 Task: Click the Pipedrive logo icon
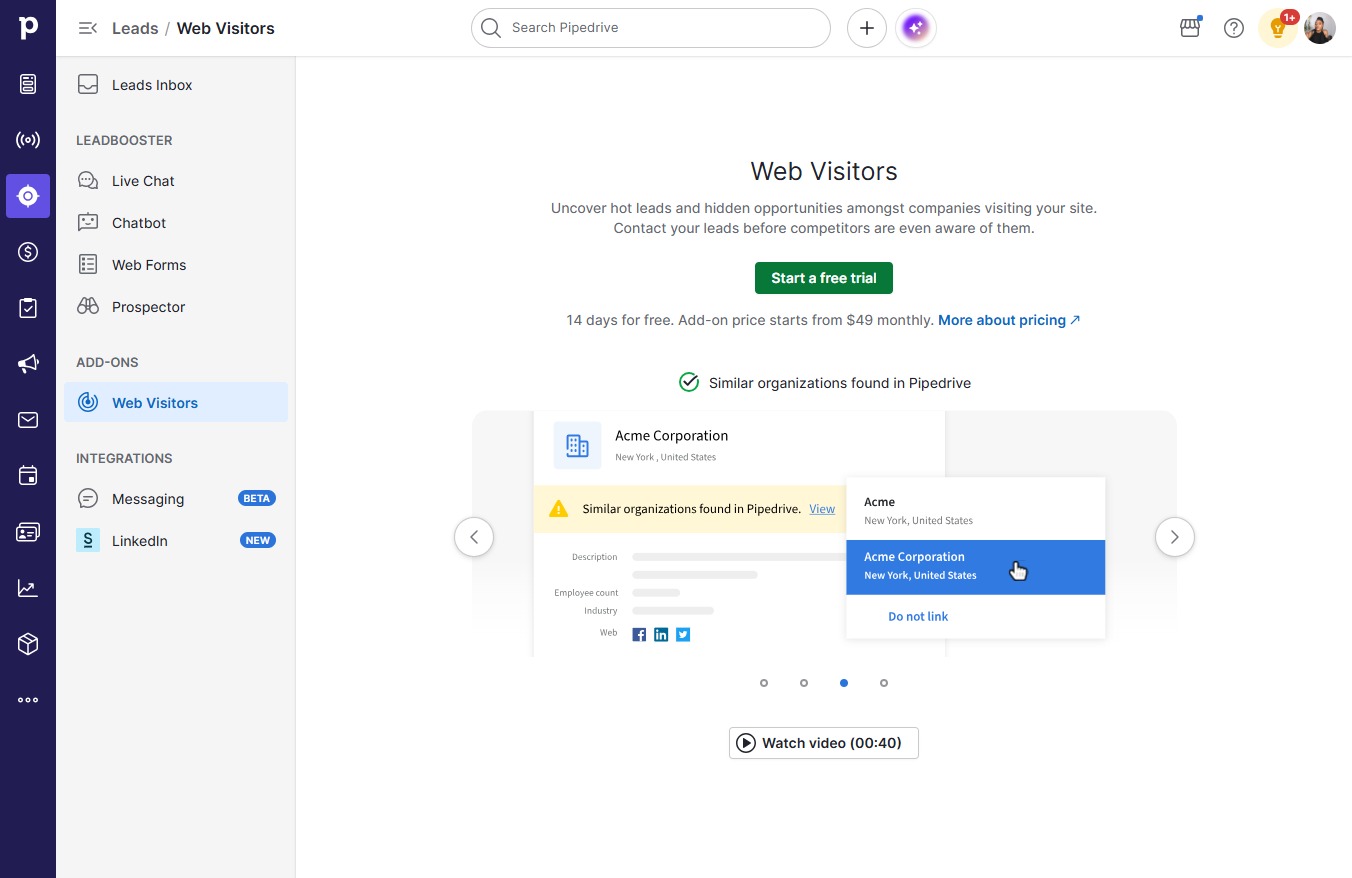point(28,27)
